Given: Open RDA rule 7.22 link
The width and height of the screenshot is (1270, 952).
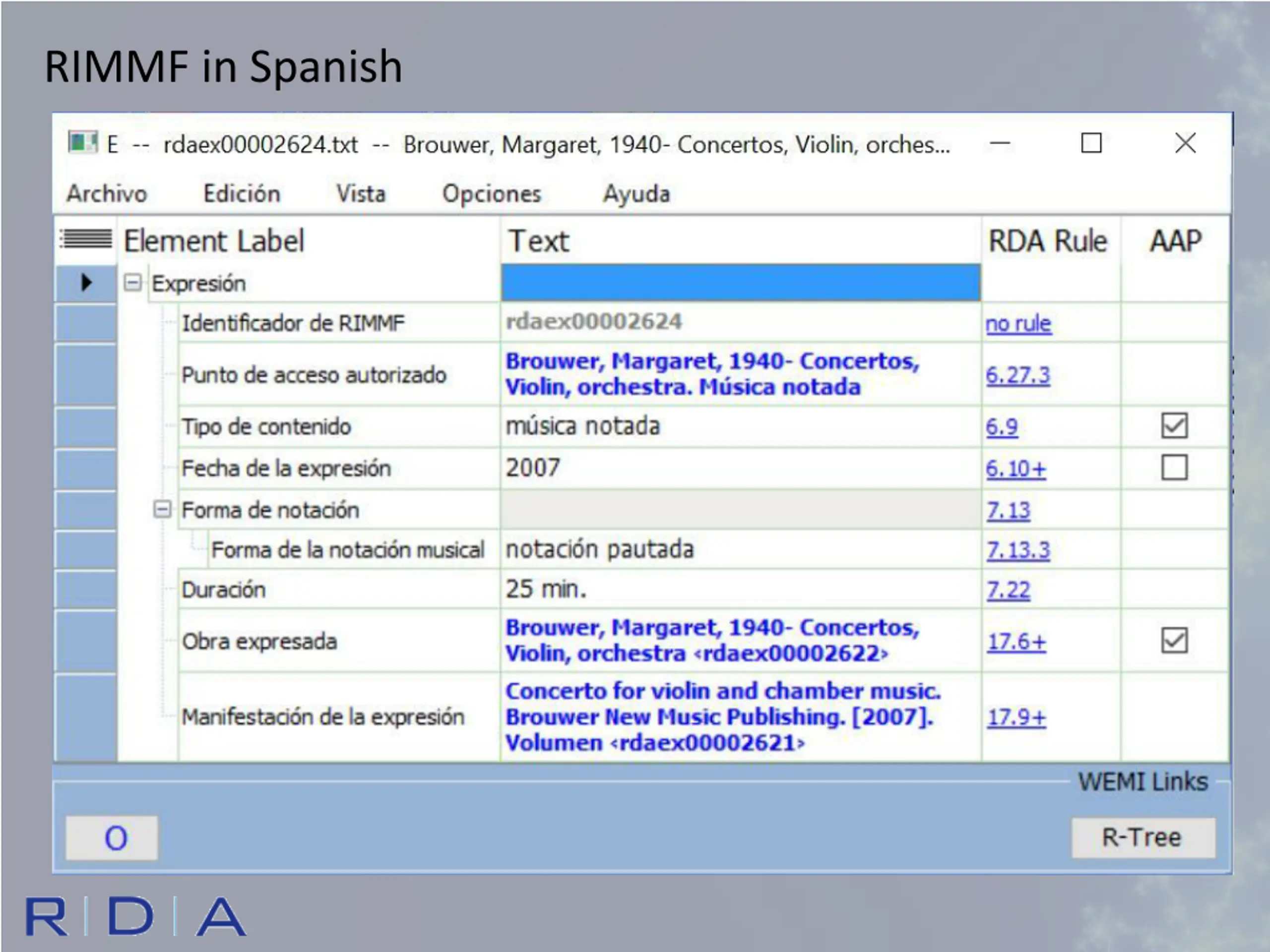Looking at the screenshot, I should 1009,590.
